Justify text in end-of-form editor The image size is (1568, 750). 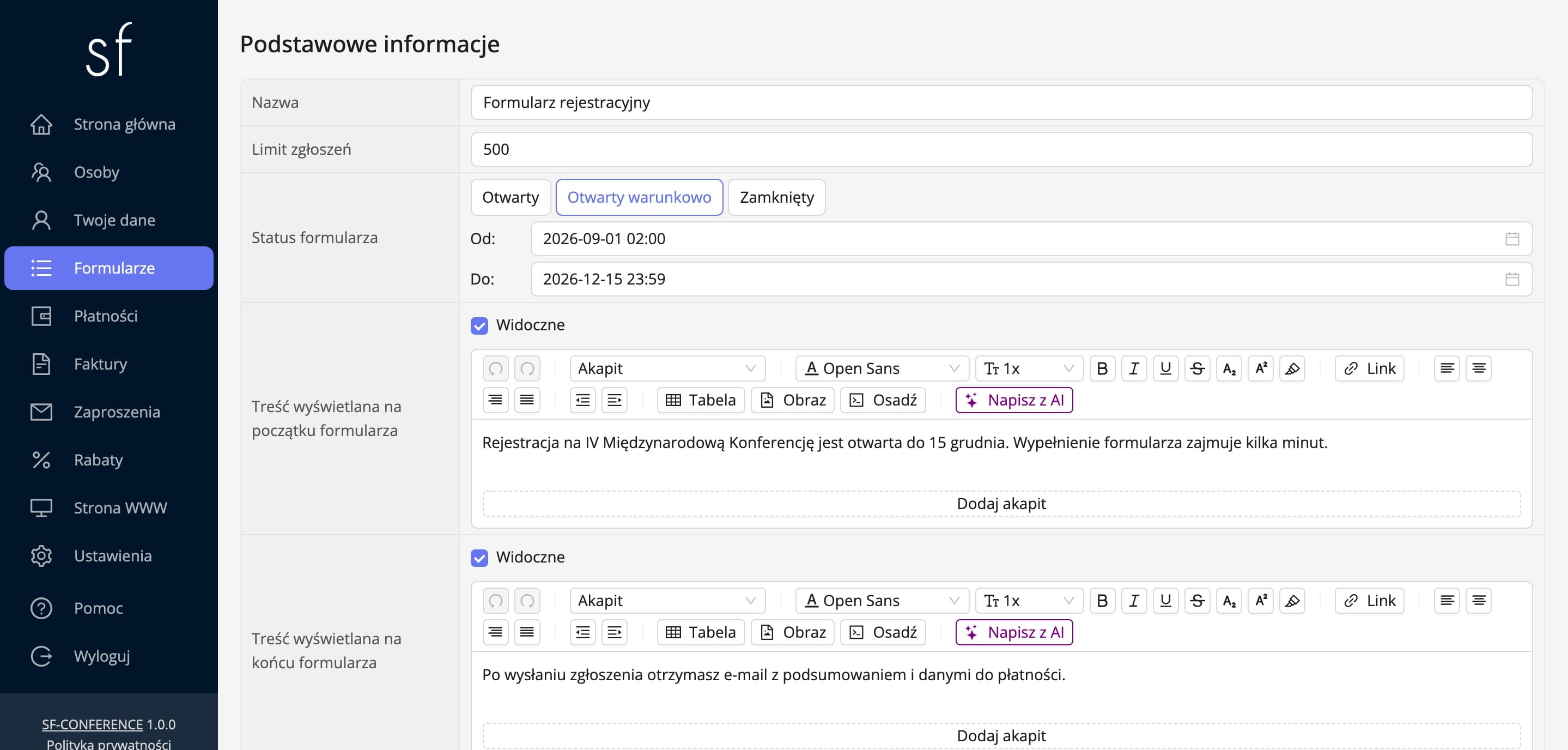(x=527, y=632)
